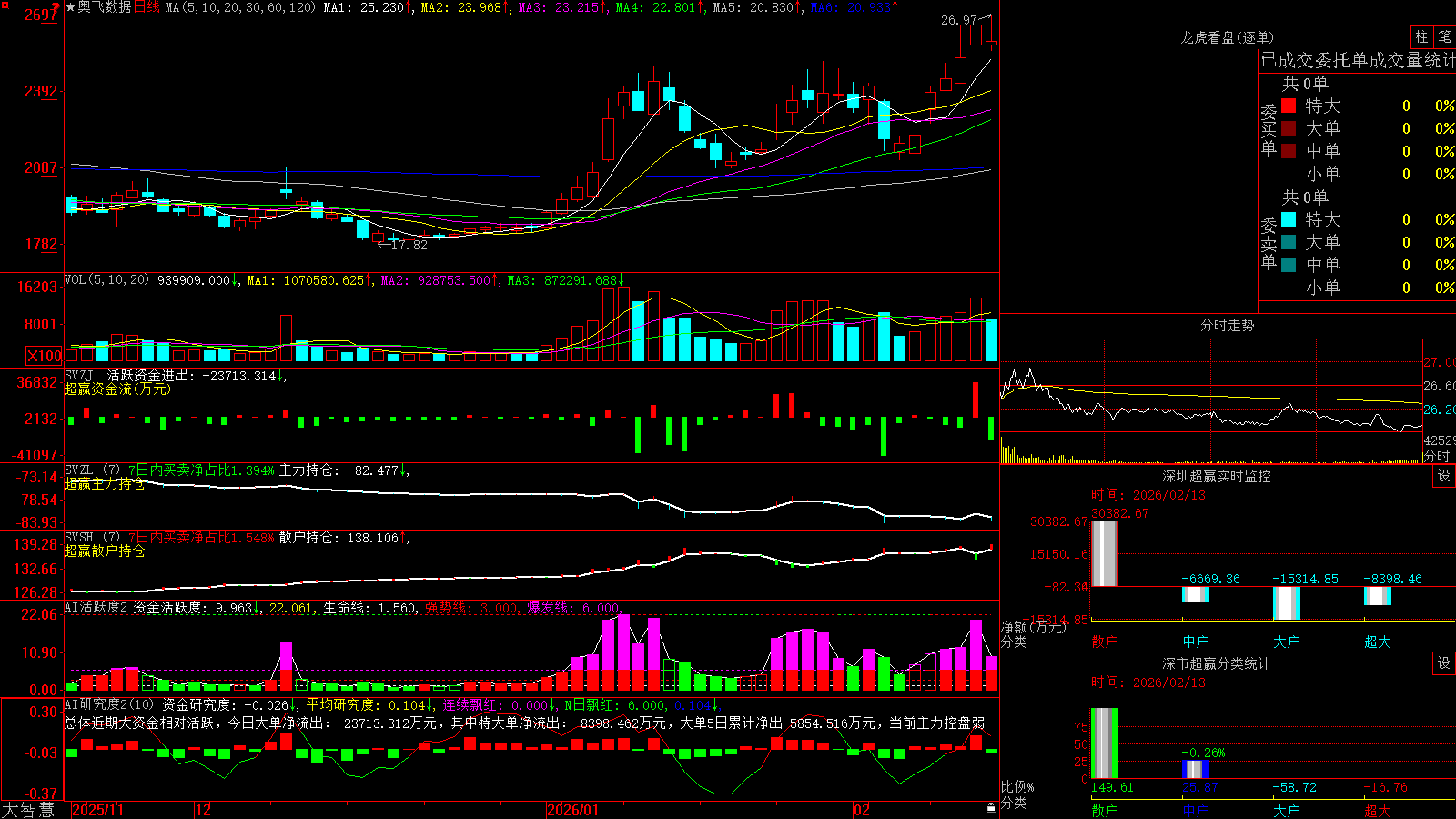This screenshot has height=819, width=1456.
Task: Click the cyan 特大 sell-order legend square
Action: click(x=1289, y=219)
